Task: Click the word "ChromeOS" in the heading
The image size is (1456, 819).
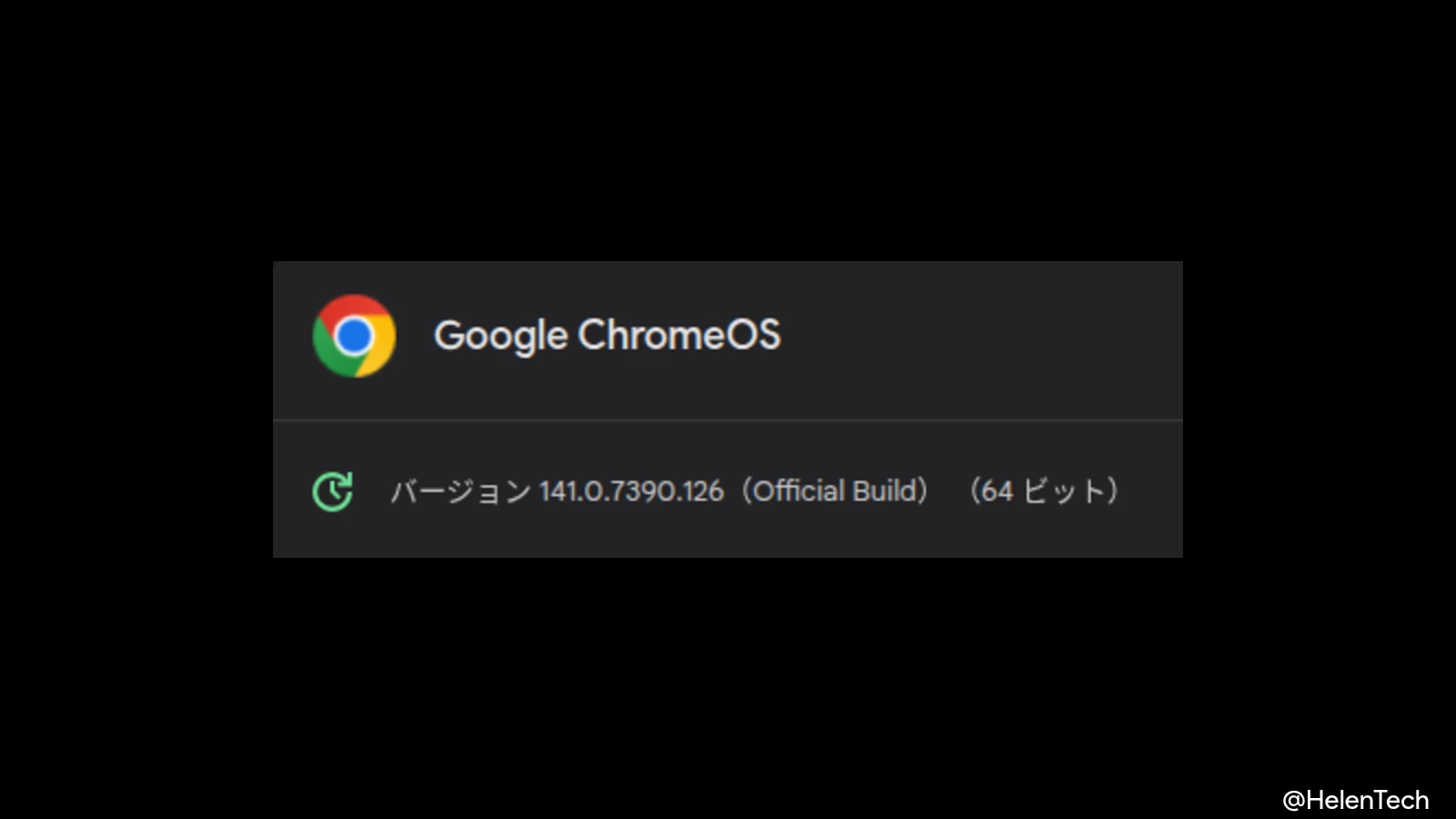Action: click(x=679, y=336)
